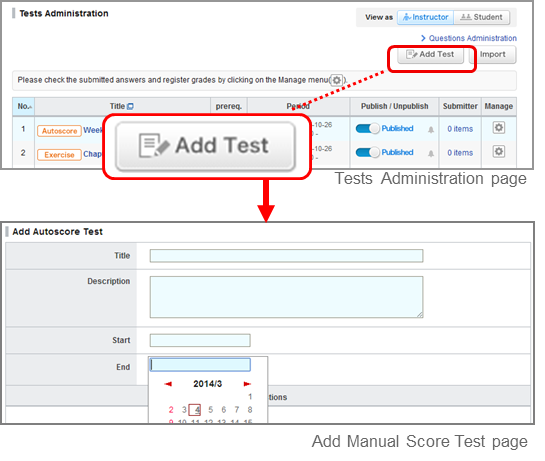Select day 4 in the calendar
The width and height of the screenshot is (545, 461).
coord(195,410)
